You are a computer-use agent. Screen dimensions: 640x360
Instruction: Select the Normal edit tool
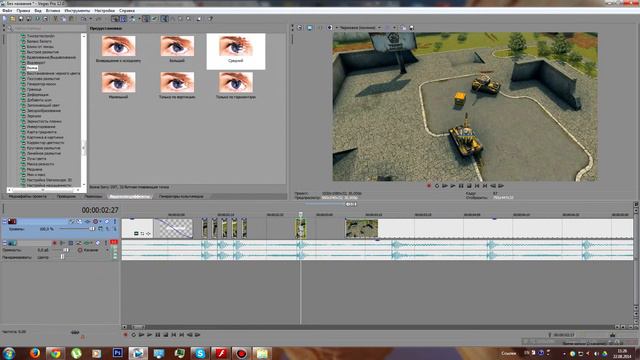click(164, 19)
